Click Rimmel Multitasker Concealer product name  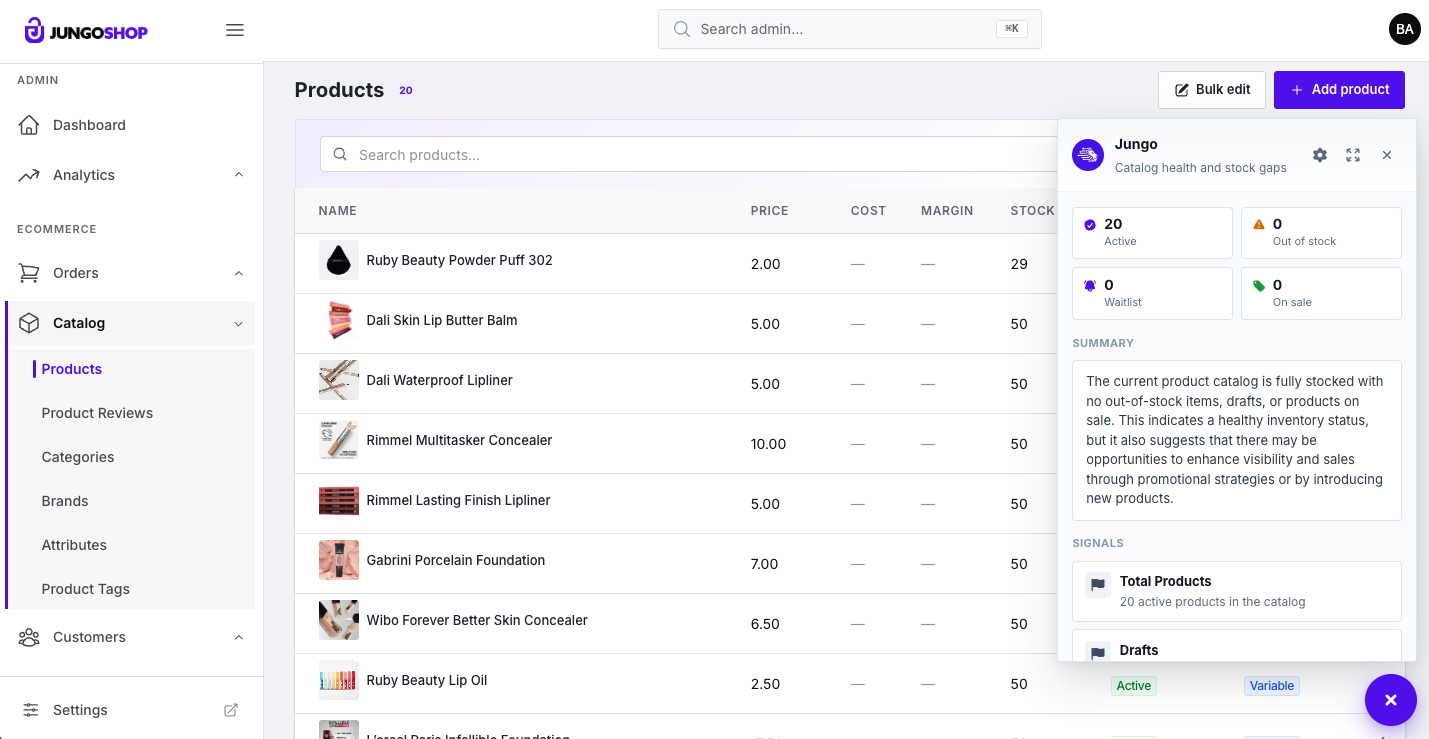pos(459,440)
